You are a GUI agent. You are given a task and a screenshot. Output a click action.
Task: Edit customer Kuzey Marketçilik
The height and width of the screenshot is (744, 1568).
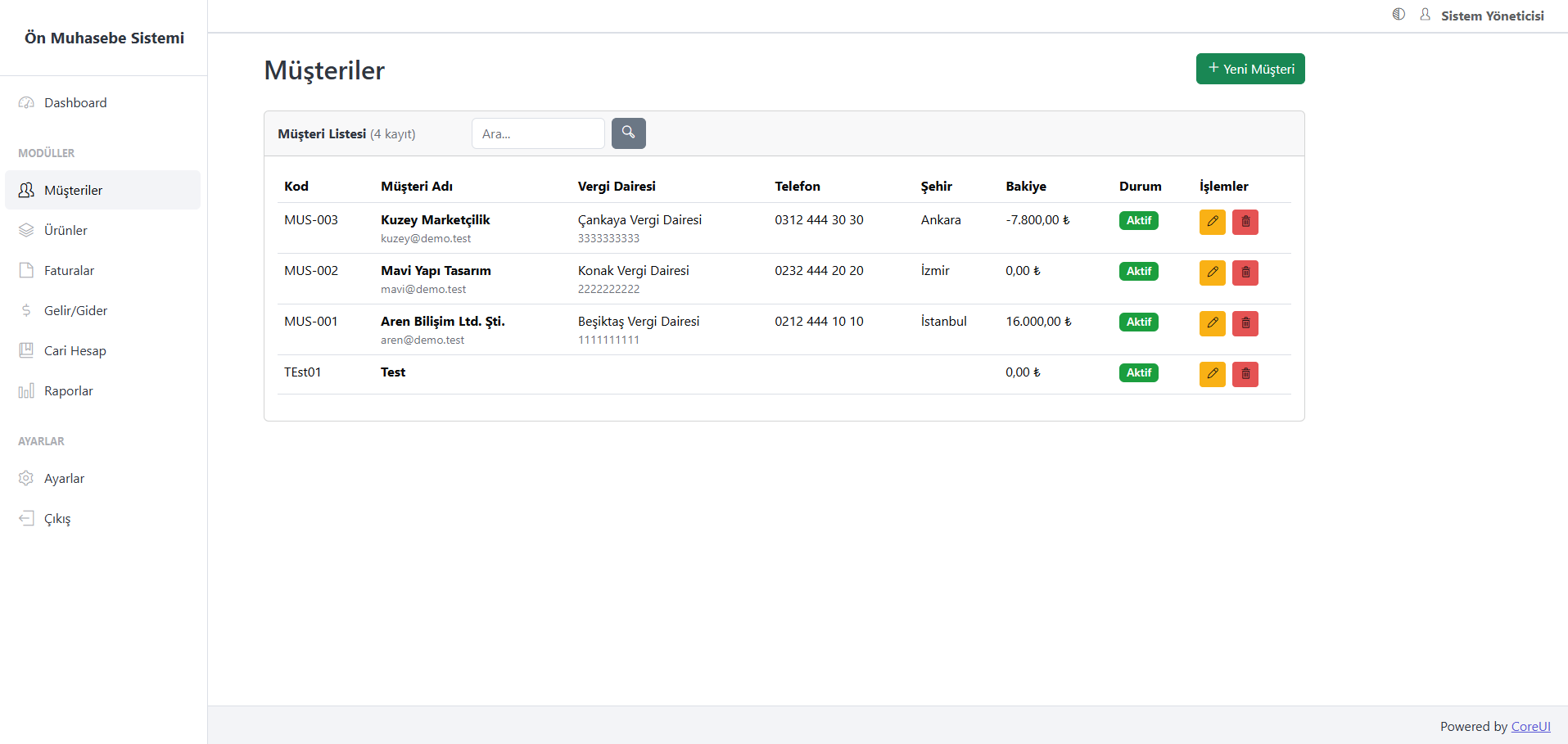[x=1213, y=222]
